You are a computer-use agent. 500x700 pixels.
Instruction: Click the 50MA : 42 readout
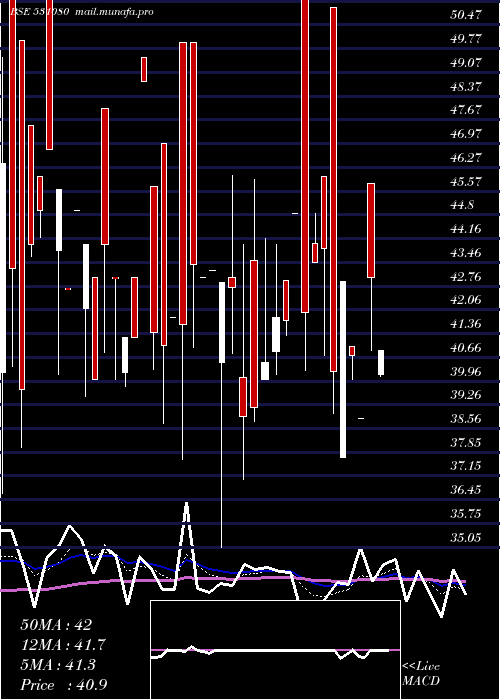(x=56, y=625)
